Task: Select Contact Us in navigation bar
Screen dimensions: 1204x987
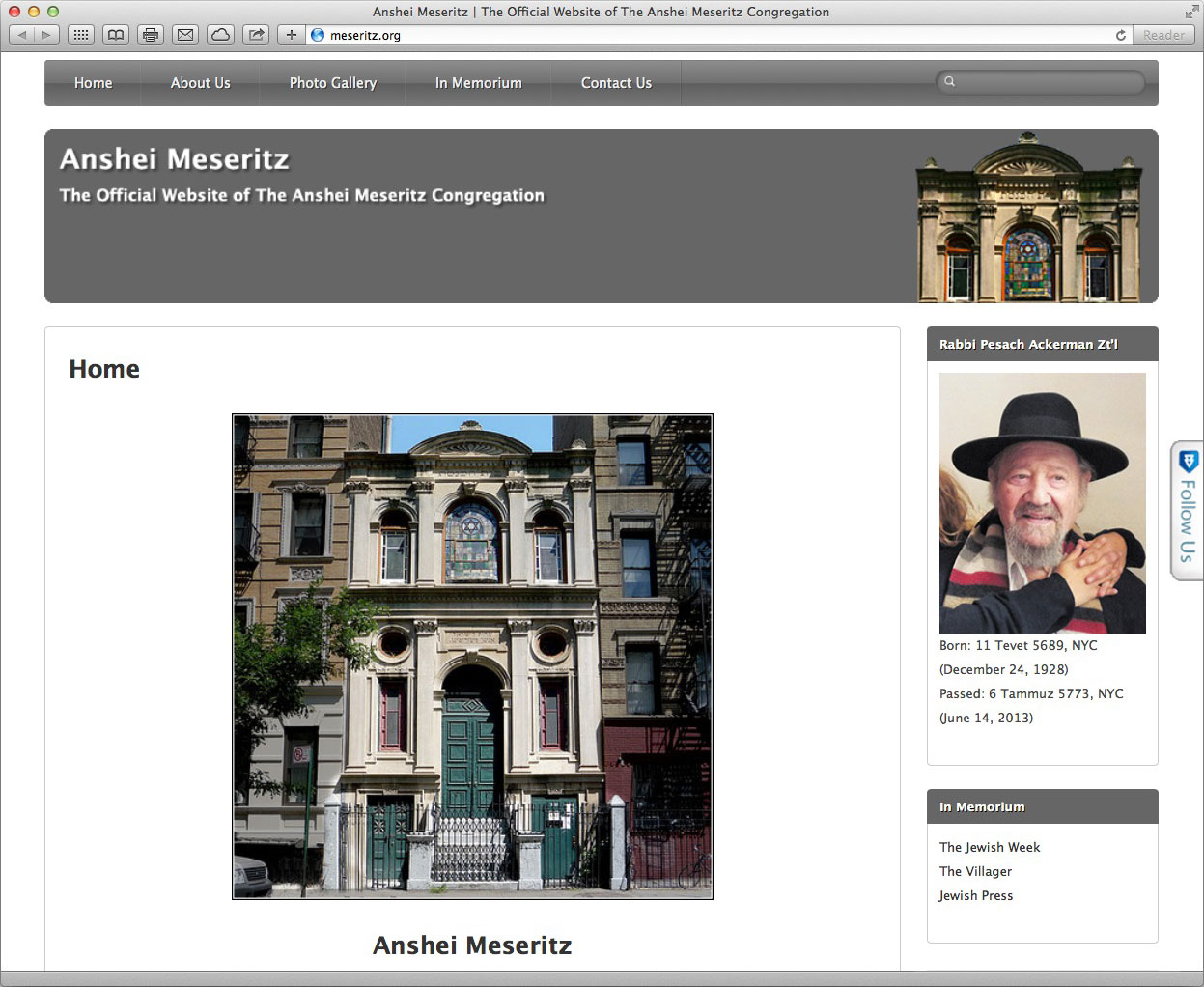Action: click(616, 83)
